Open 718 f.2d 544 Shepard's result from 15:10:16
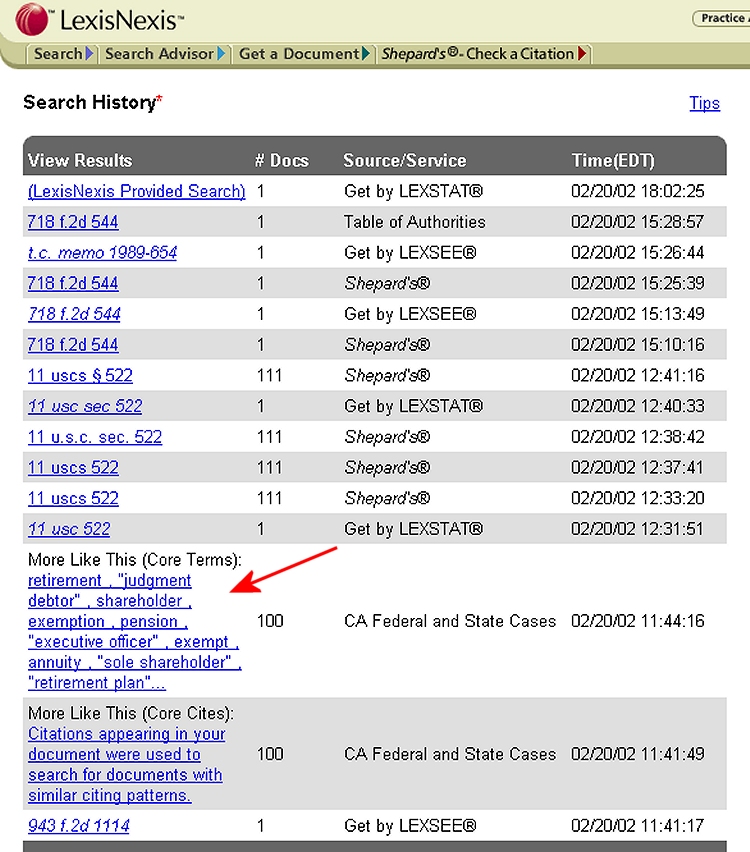Viewport: 750px width, 852px height. pyautogui.click(x=73, y=344)
